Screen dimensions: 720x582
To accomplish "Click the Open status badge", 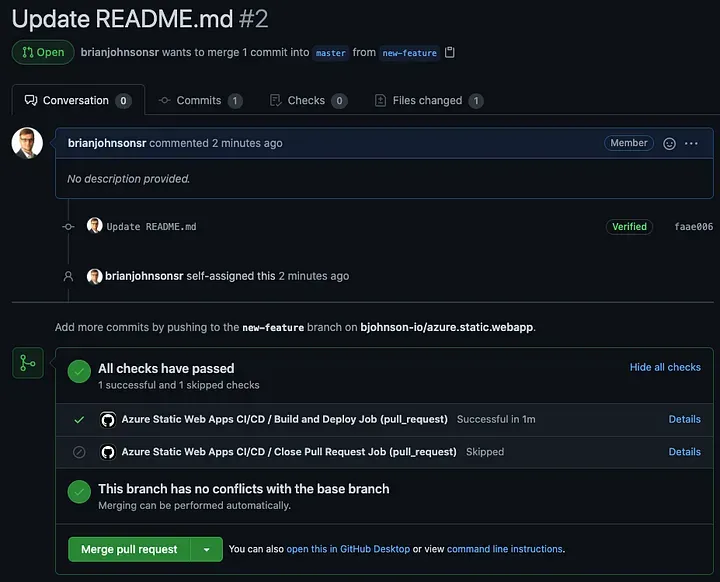I will pos(43,52).
